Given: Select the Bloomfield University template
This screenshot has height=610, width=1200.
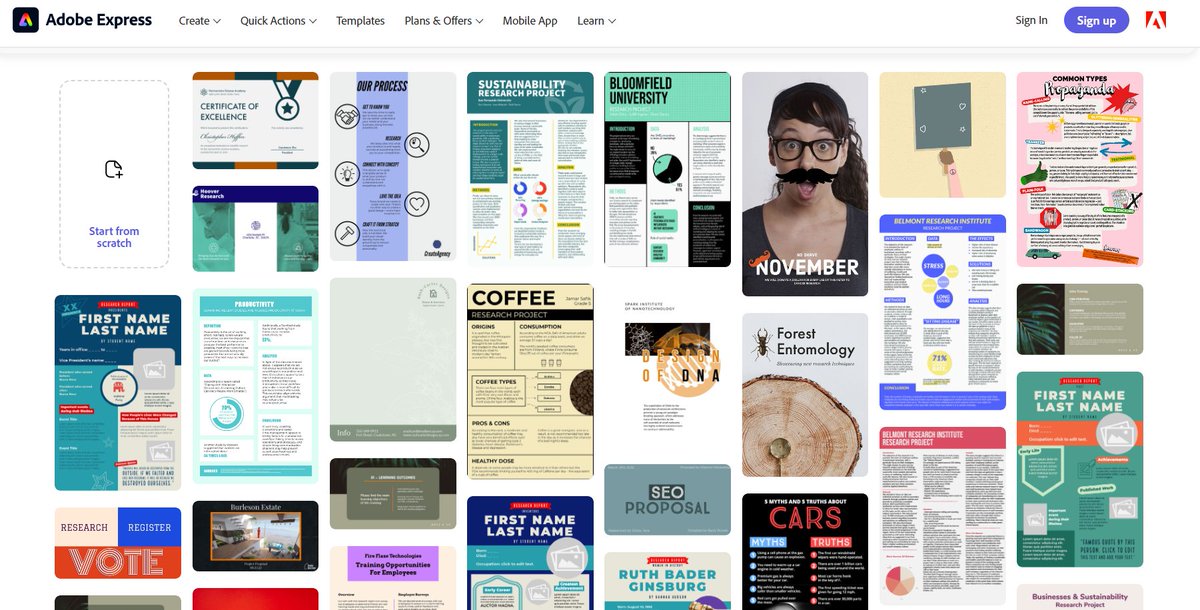Looking at the screenshot, I should [667, 168].
